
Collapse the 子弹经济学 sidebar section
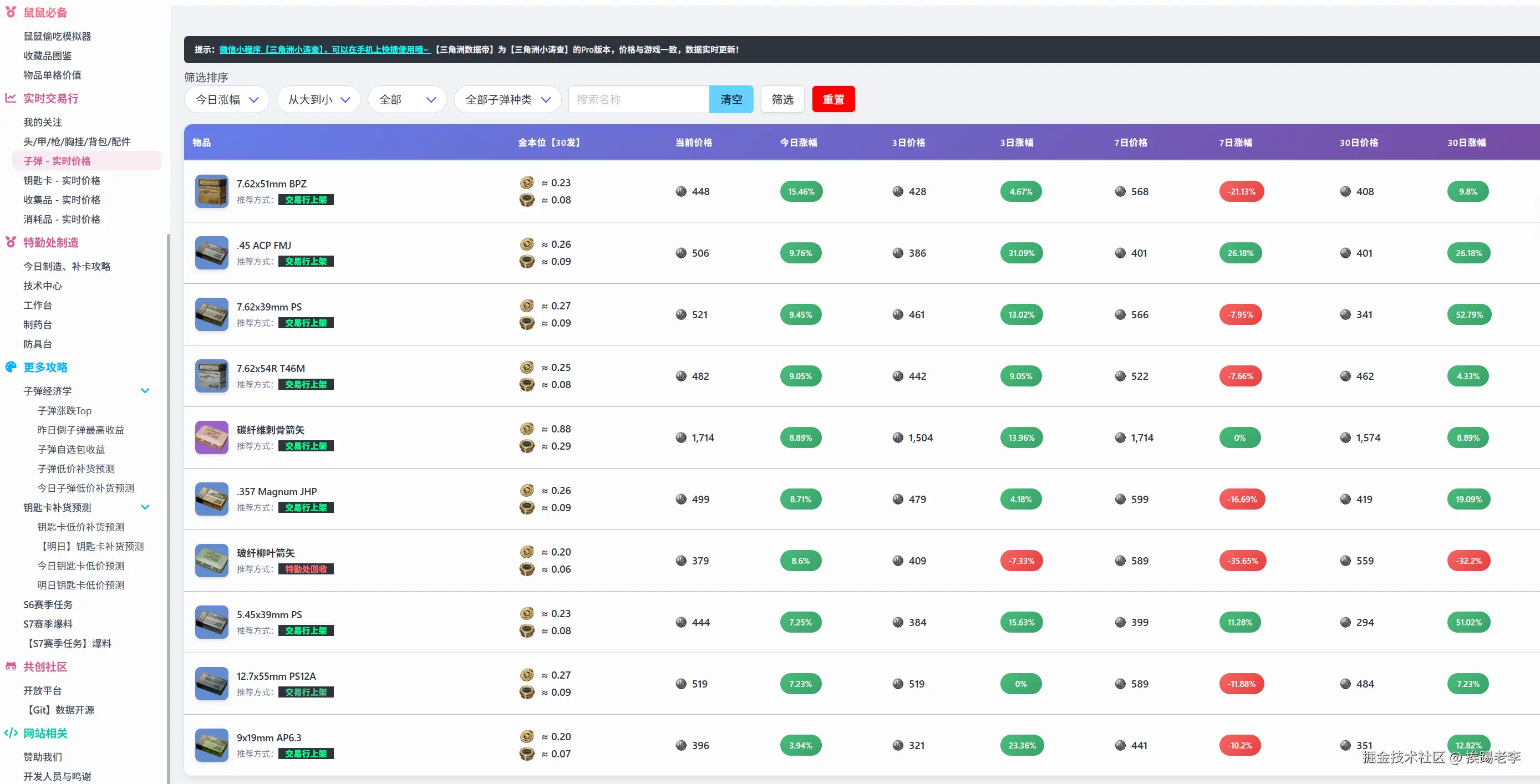145,391
